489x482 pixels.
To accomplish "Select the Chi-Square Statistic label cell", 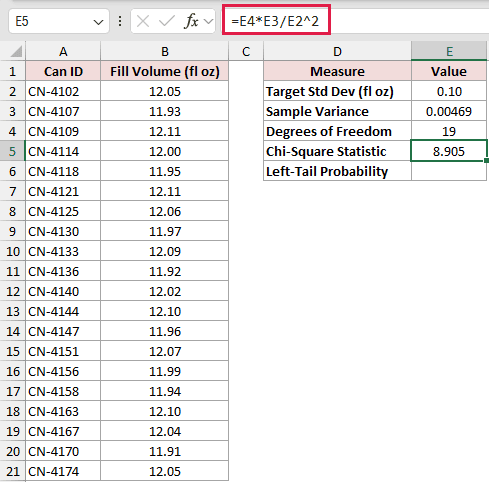I will 337,151.
